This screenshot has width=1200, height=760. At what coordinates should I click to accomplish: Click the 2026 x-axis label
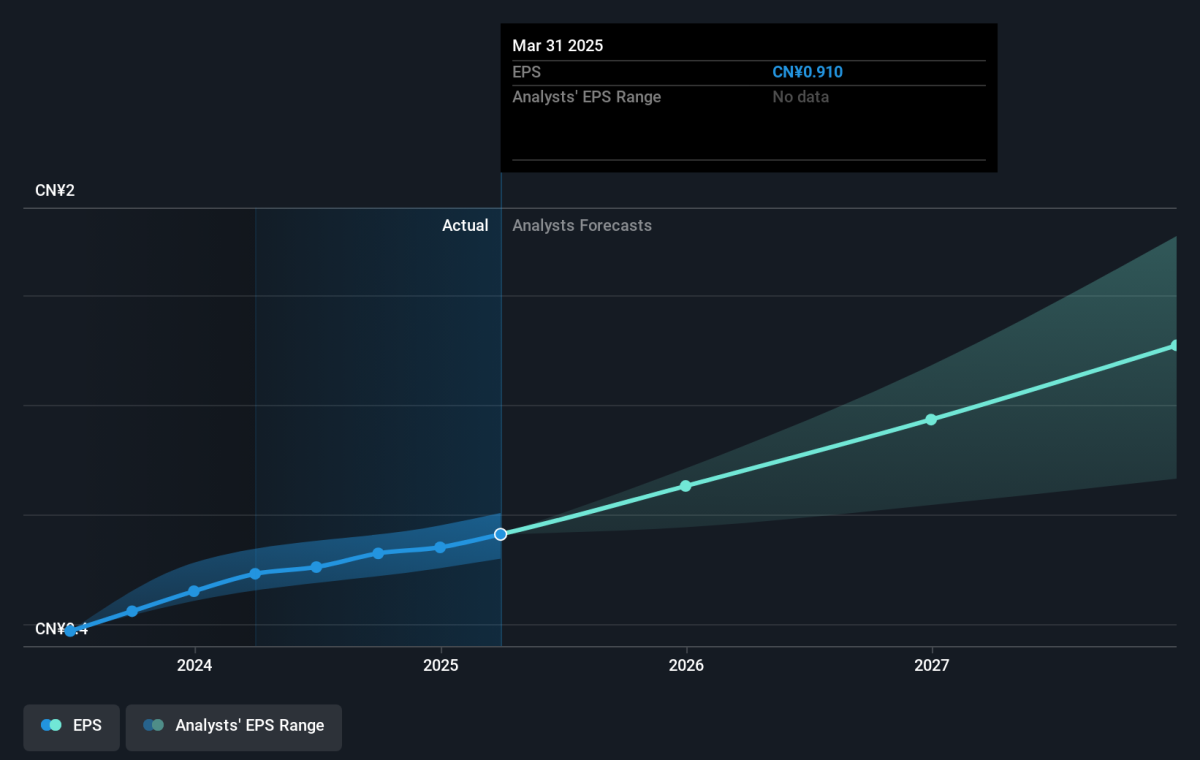(x=686, y=666)
